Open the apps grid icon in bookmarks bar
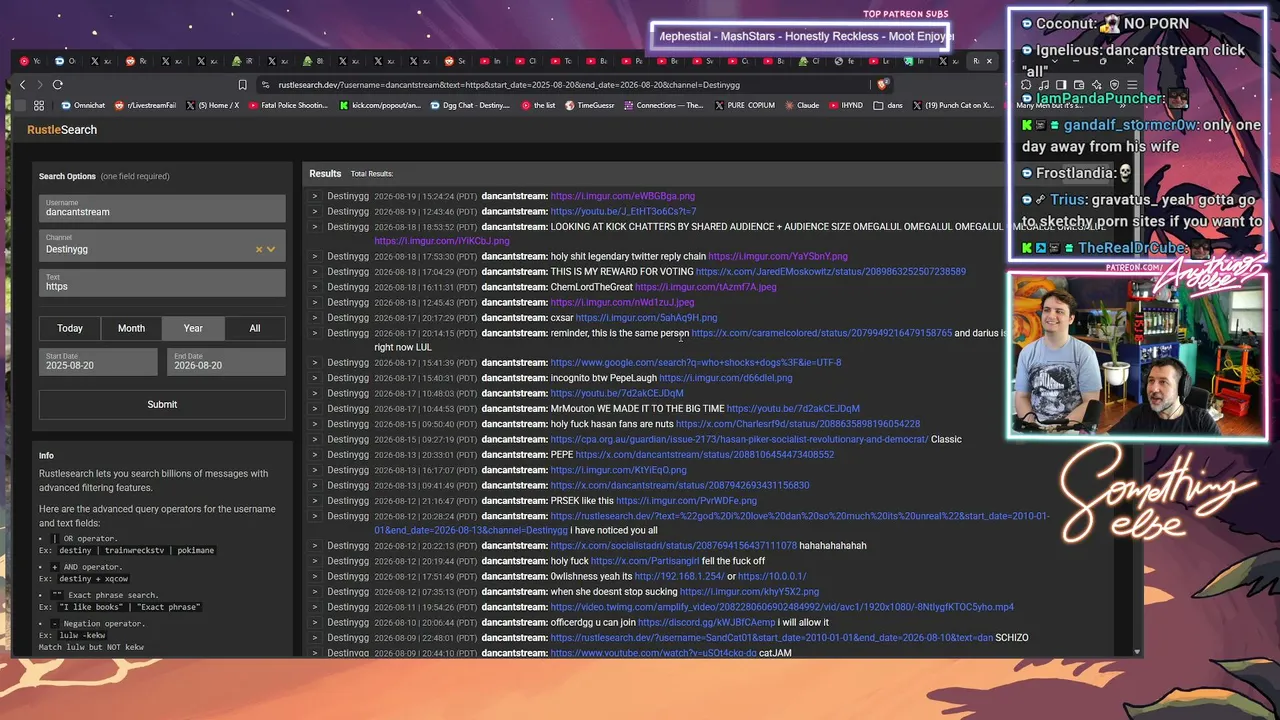This screenshot has width=1280, height=720. (x=39, y=105)
